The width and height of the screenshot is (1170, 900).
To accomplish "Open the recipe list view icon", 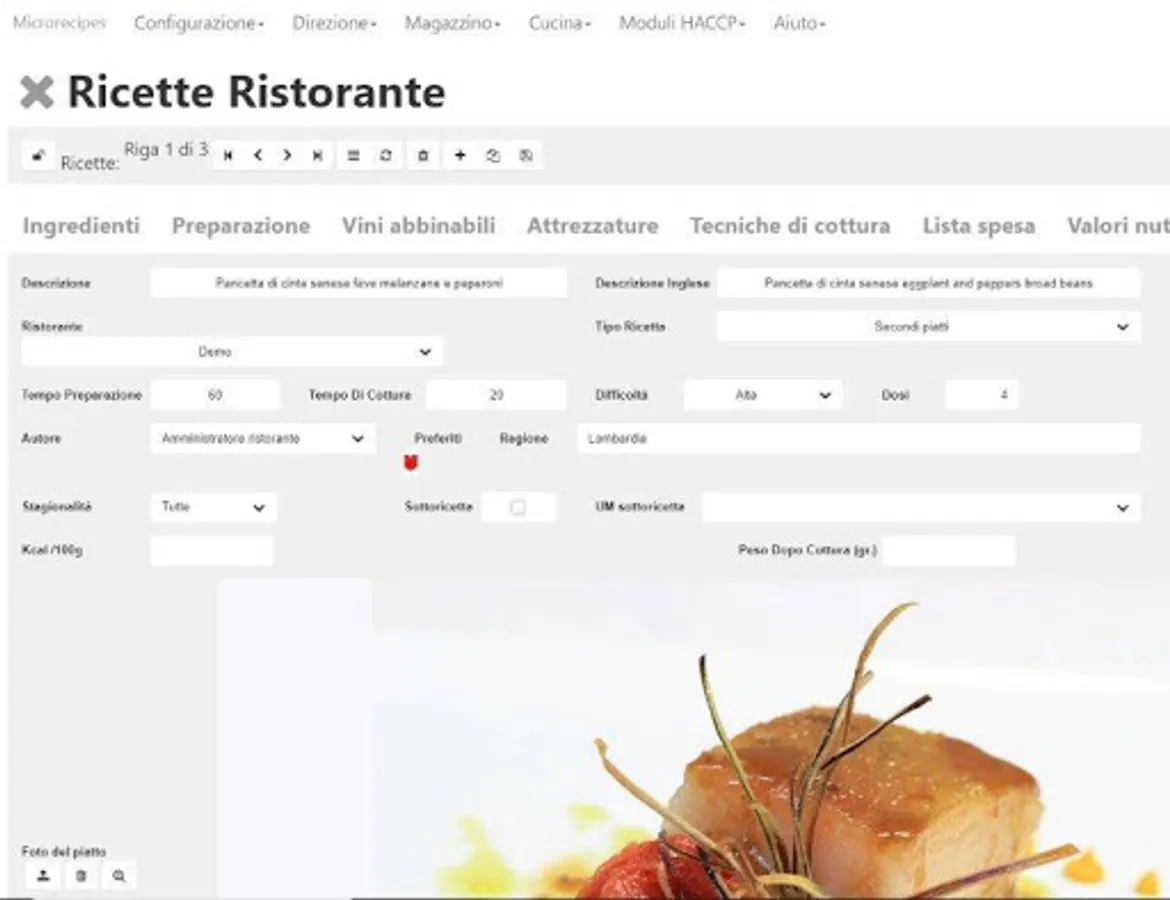I will point(353,155).
